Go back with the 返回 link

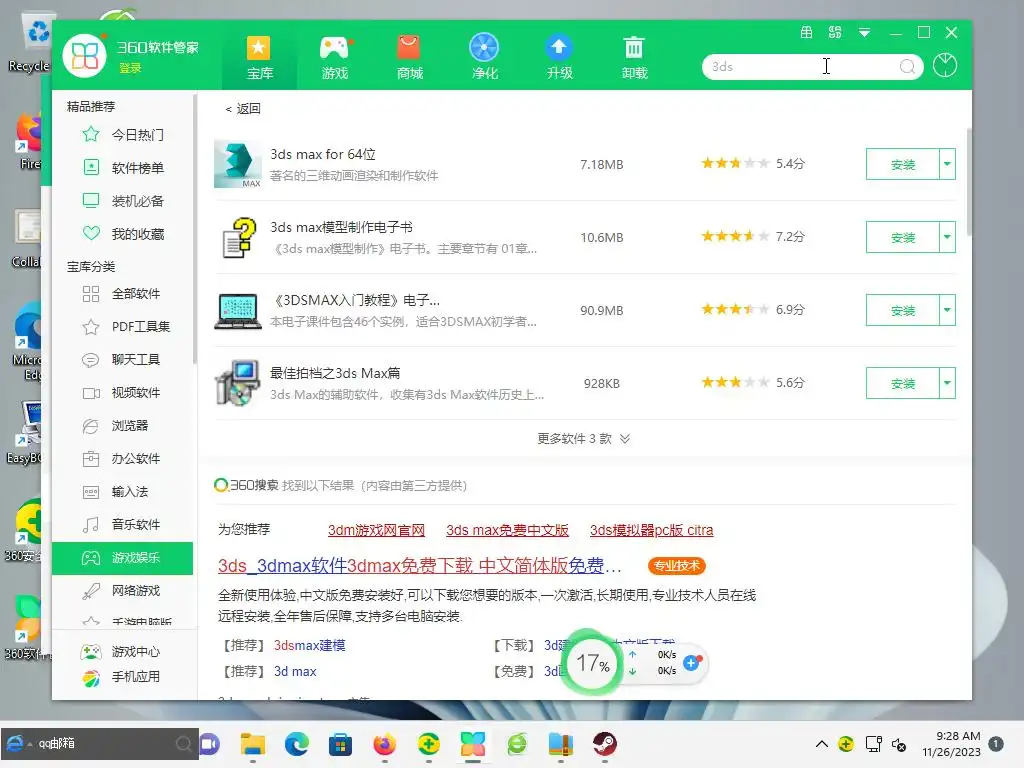(243, 108)
